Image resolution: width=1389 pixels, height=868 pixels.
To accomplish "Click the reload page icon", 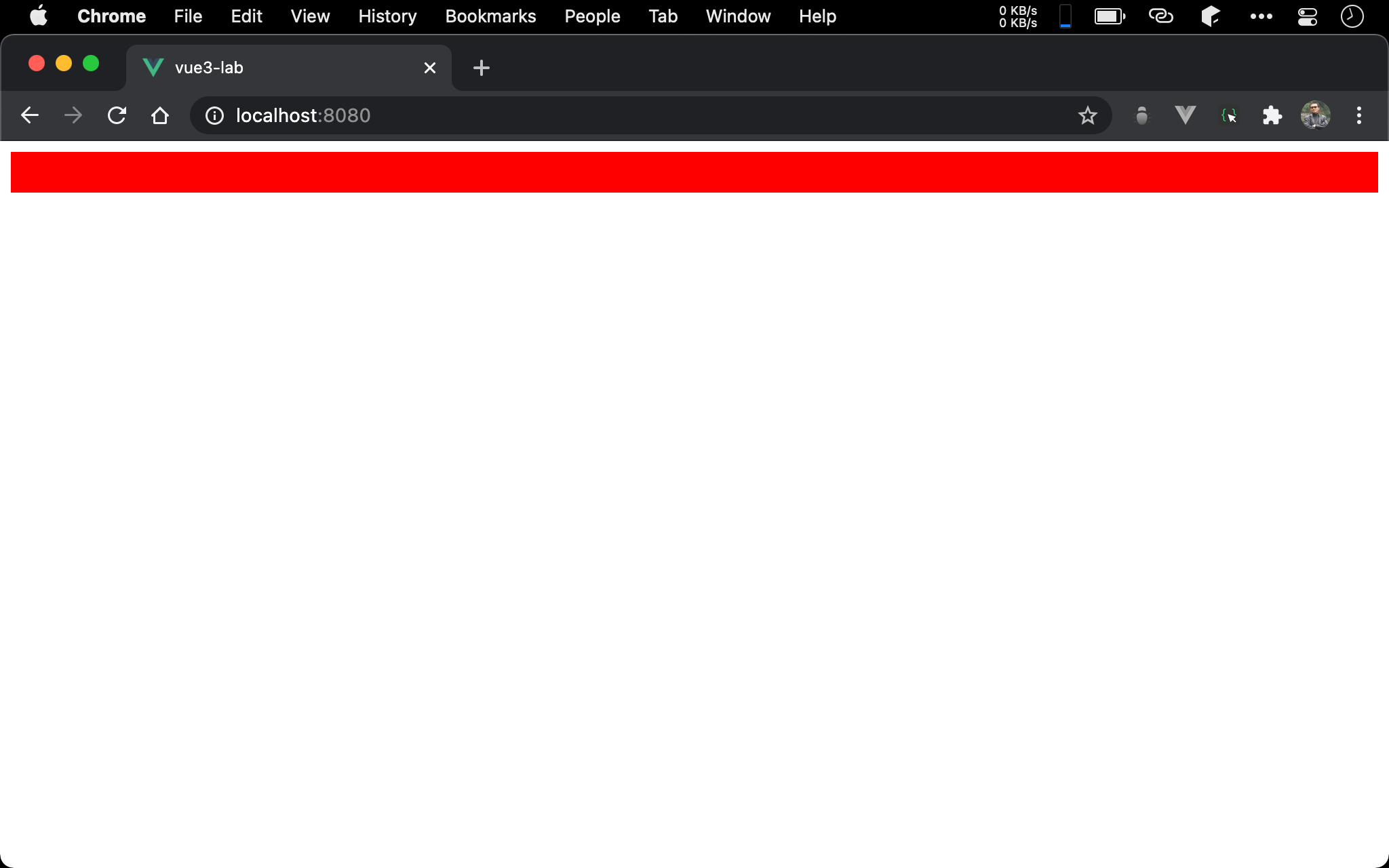I will 117,115.
